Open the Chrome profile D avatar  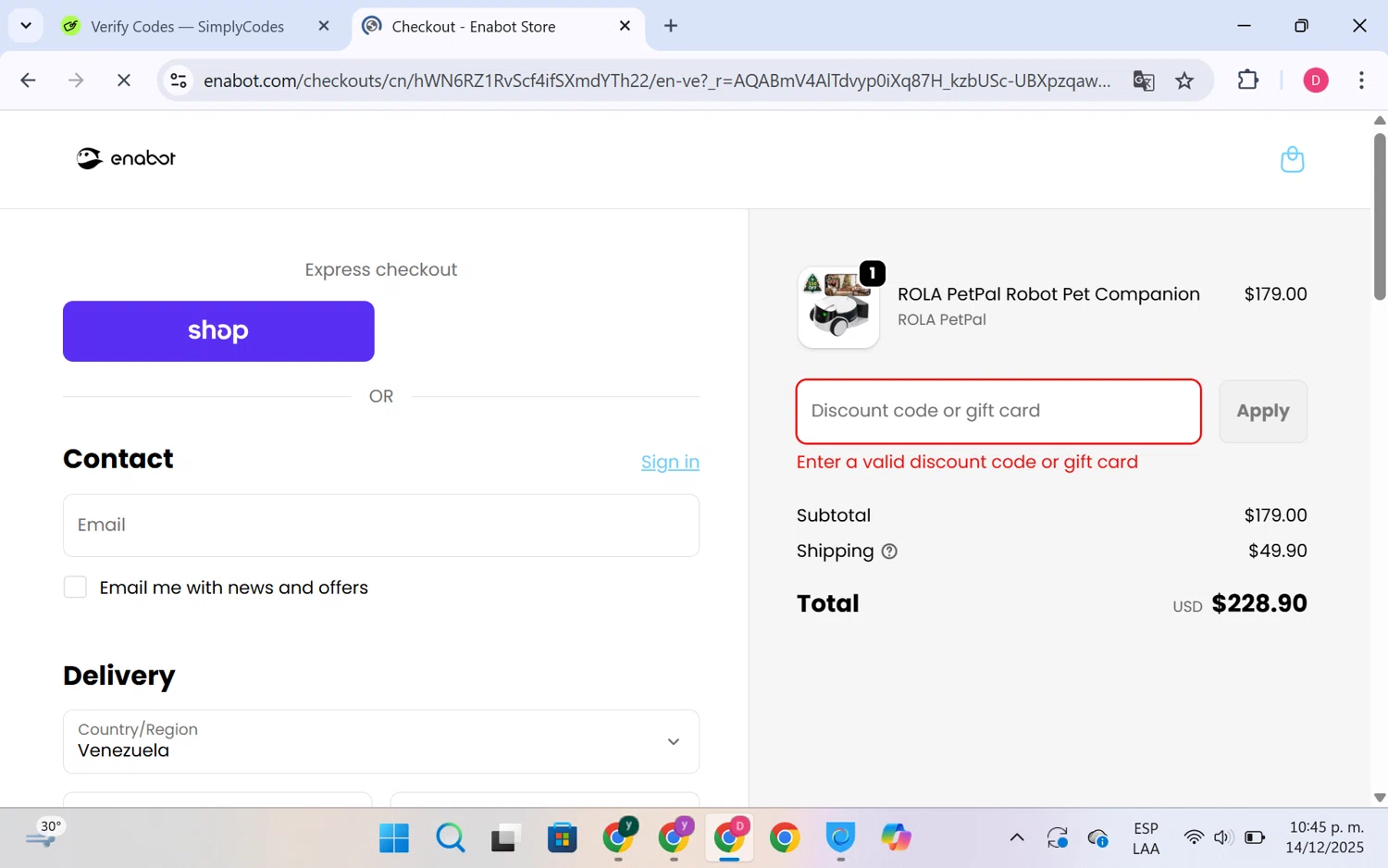1315,81
